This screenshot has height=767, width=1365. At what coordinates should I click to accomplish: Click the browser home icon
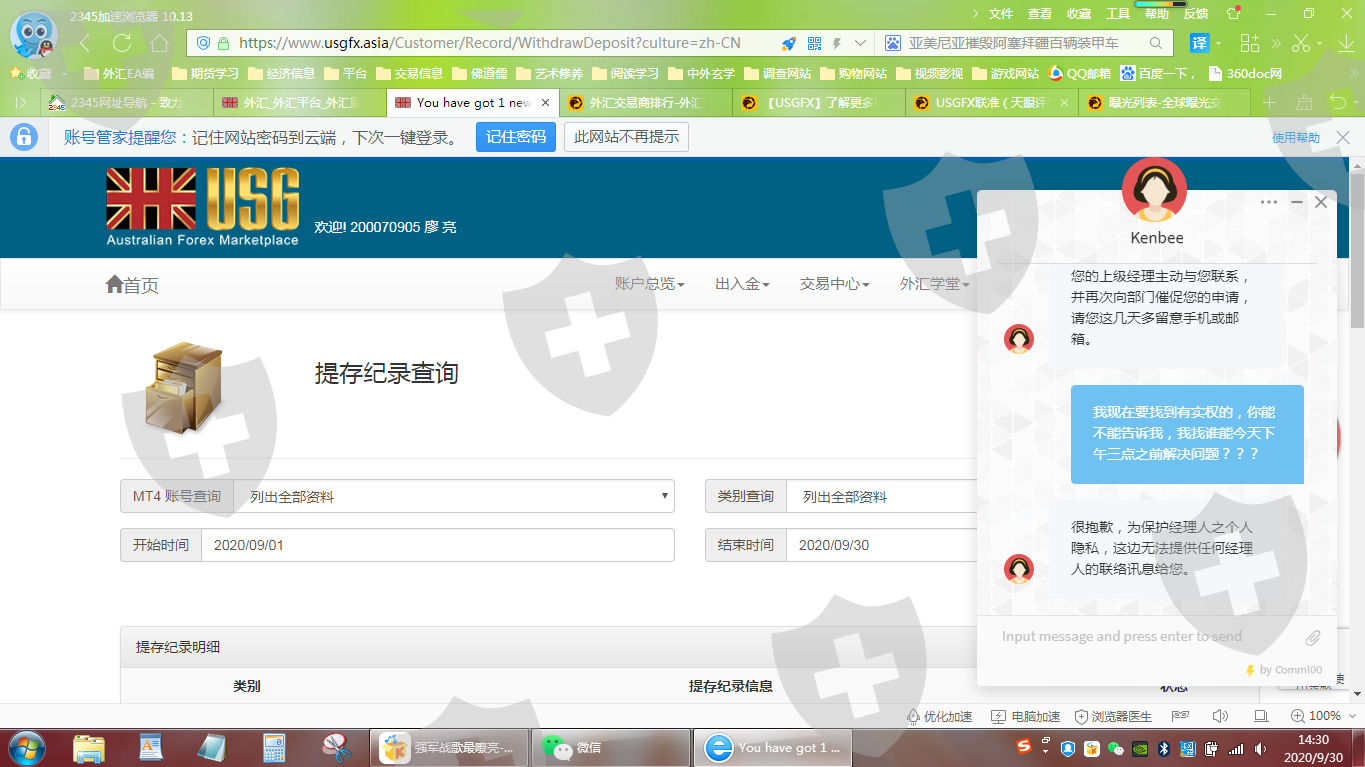159,43
